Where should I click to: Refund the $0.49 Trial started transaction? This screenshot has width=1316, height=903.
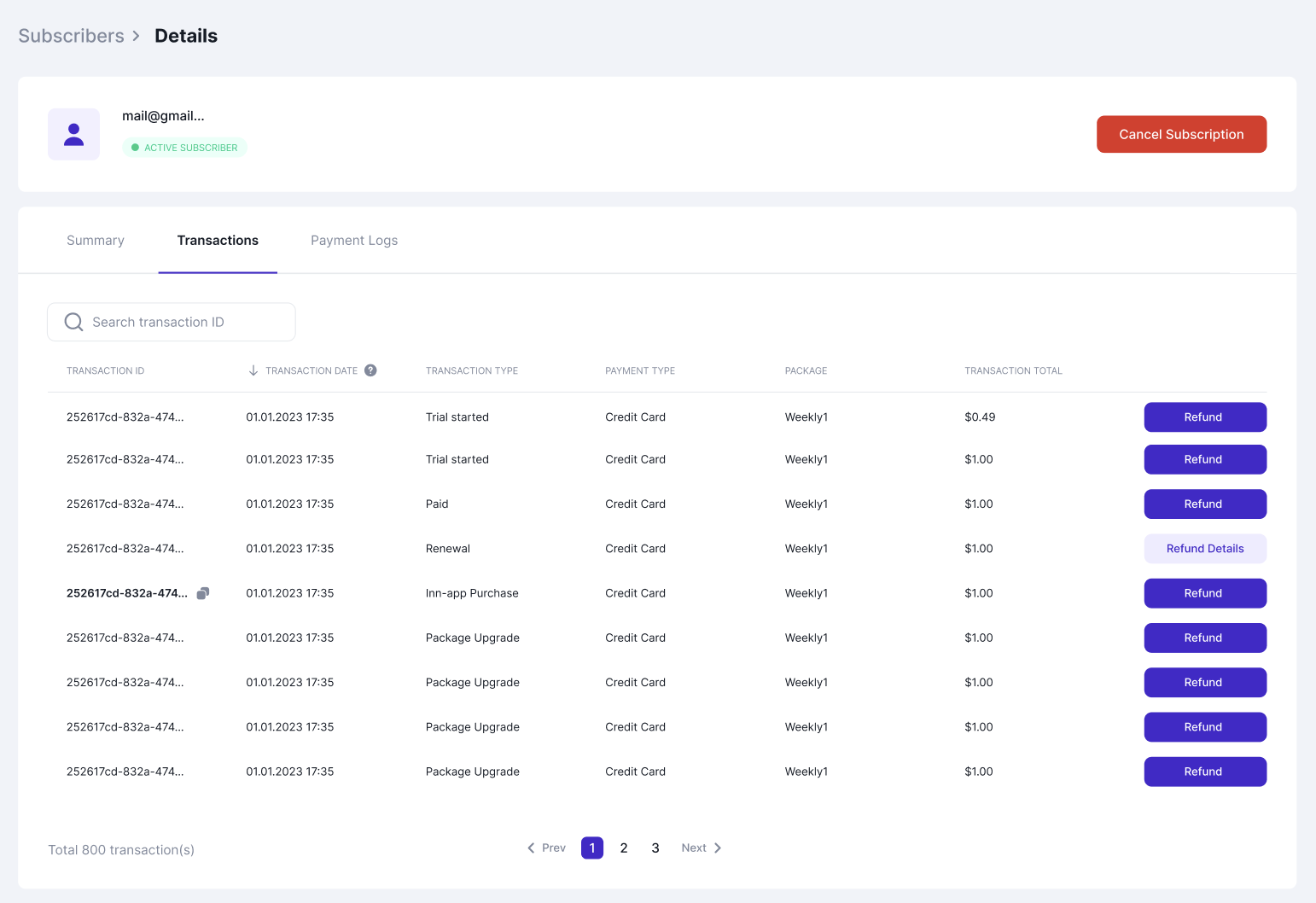click(x=1204, y=417)
